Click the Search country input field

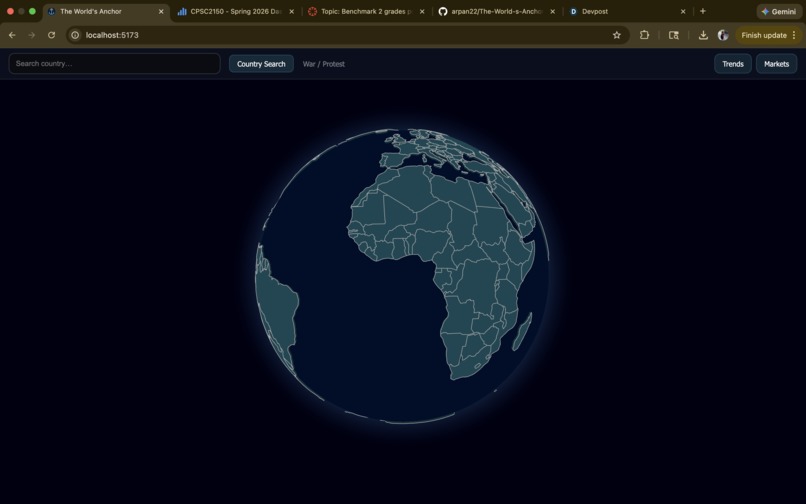click(x=114, y=64)
